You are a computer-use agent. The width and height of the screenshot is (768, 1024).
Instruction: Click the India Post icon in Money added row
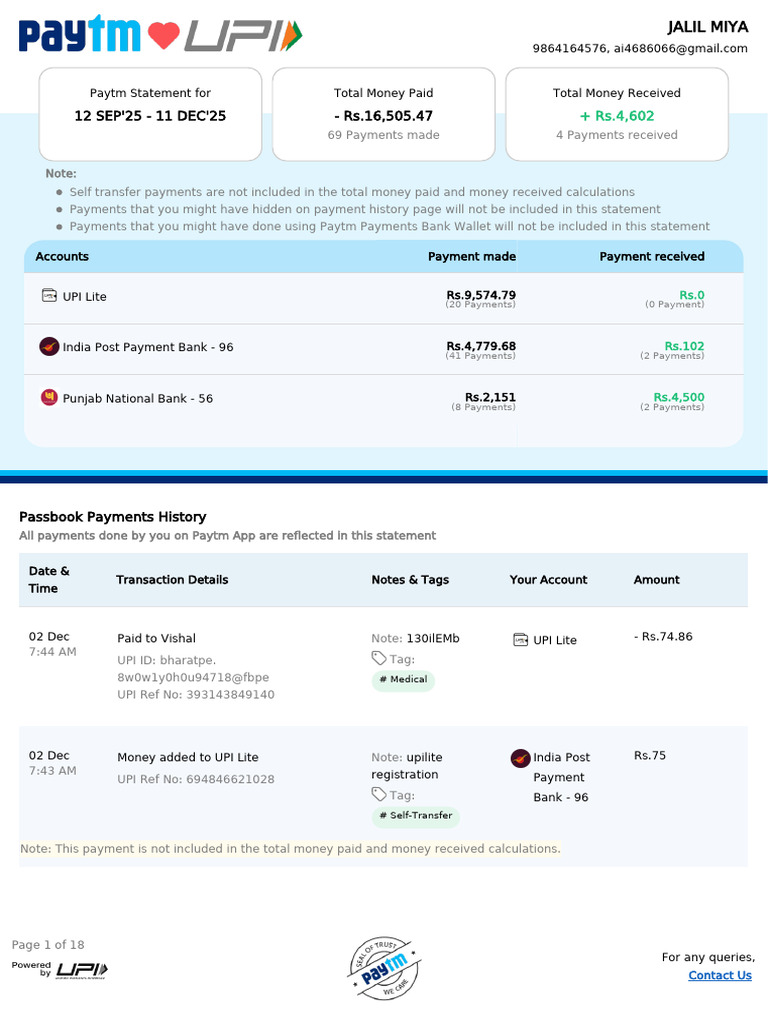tap(520, 758)
